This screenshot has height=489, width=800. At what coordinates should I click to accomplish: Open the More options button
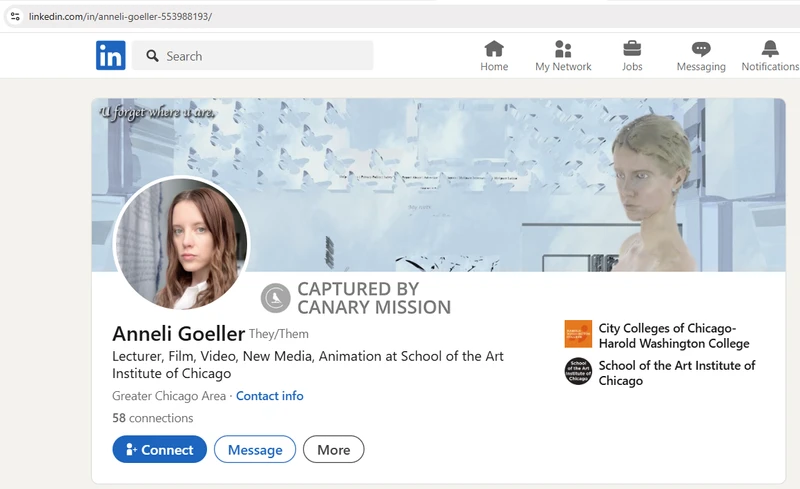tap(334, 449)
